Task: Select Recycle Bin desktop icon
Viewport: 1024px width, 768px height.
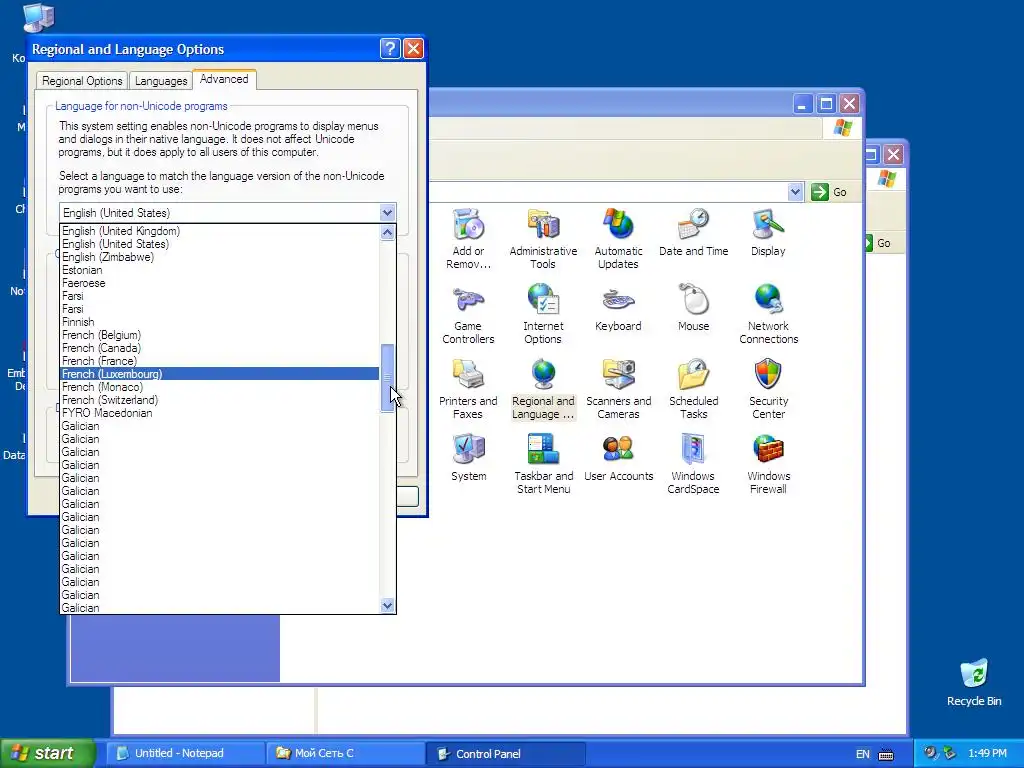Action: 974,683
